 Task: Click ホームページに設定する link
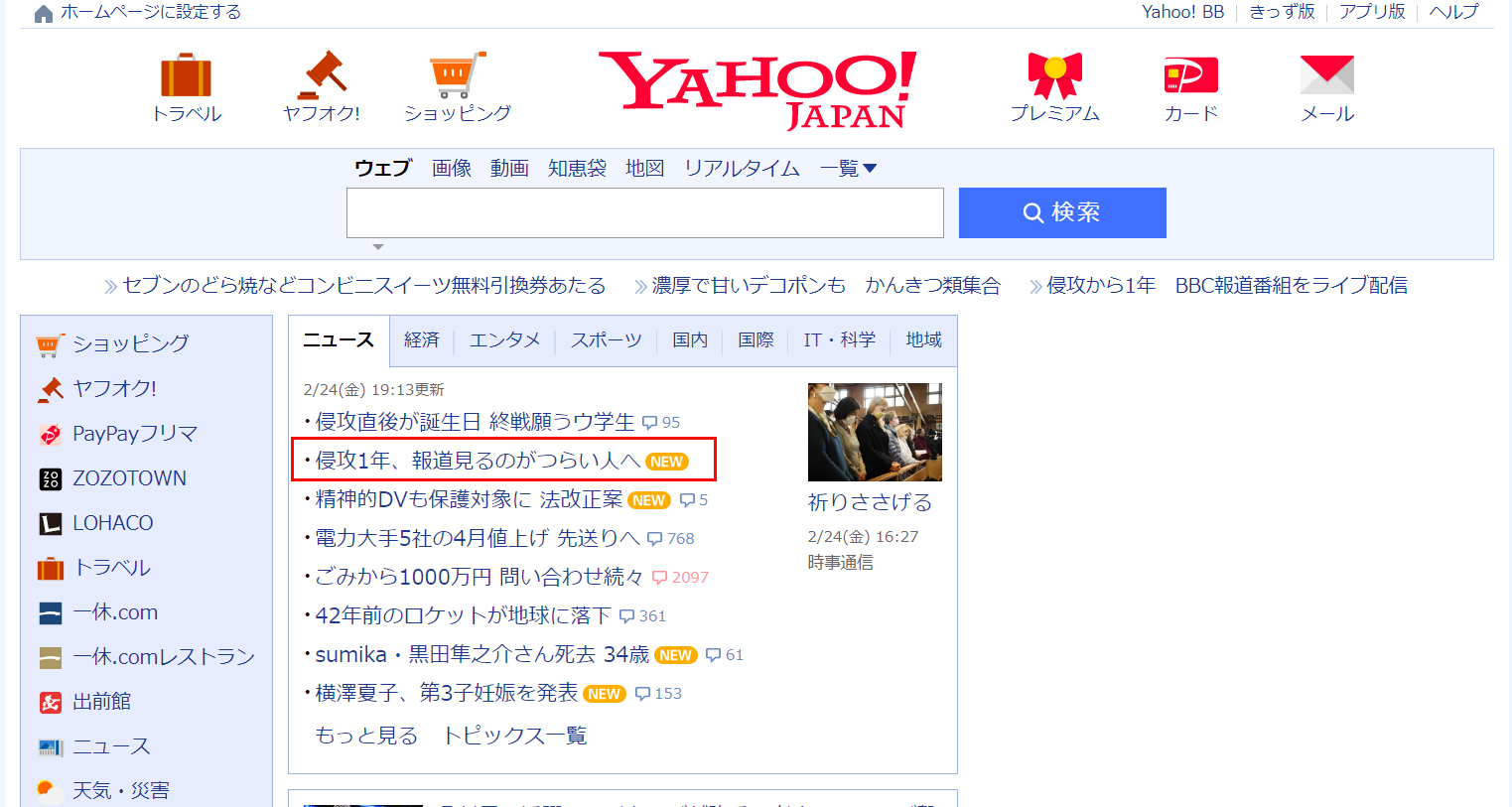click(151, 12)
